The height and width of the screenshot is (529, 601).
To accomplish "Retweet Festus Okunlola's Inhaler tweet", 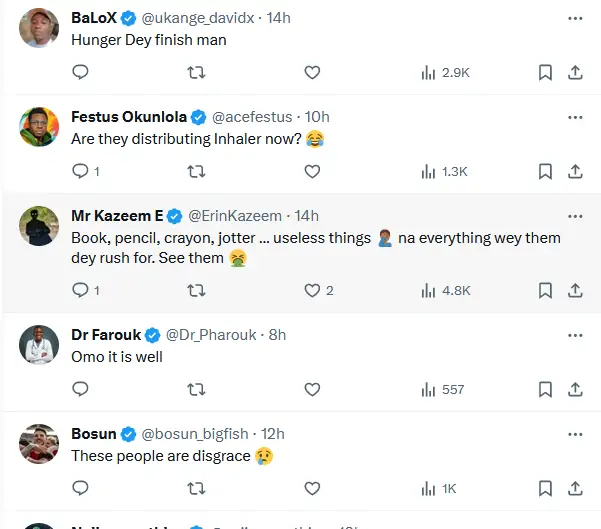I will pyautogui.click(x=197, y=172).
